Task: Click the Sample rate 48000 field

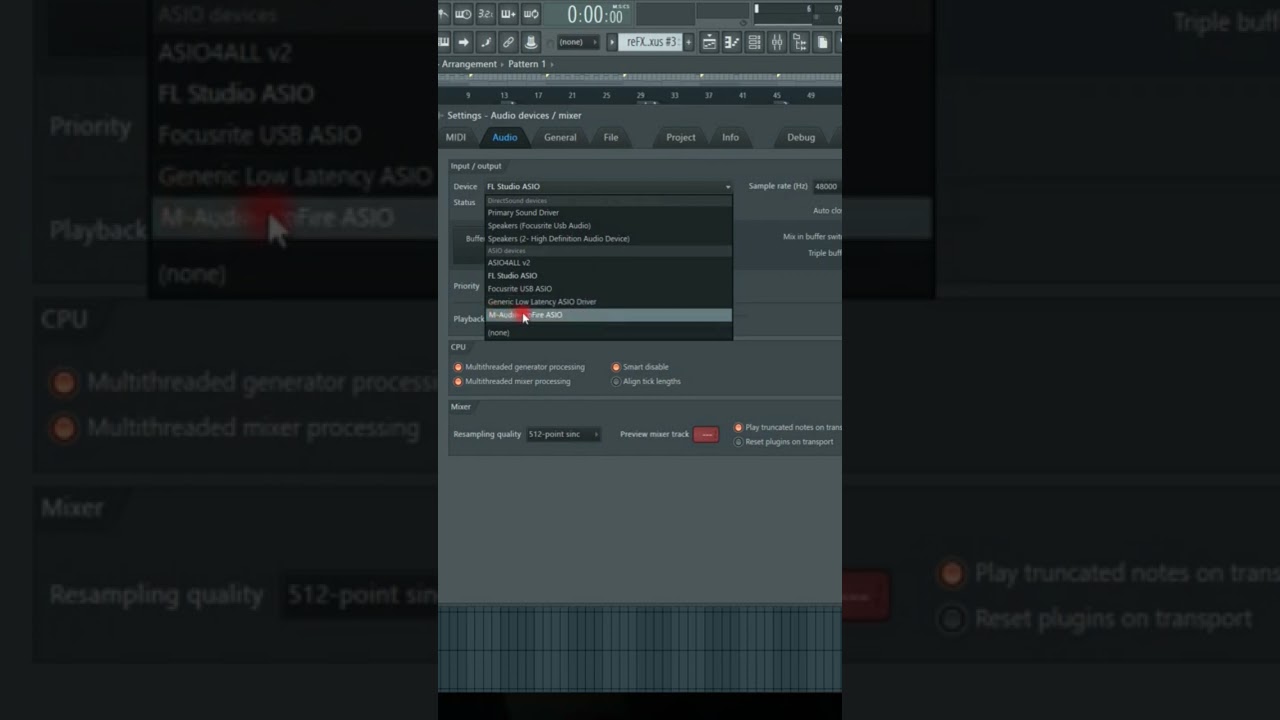Action: (x=826, y=187)
